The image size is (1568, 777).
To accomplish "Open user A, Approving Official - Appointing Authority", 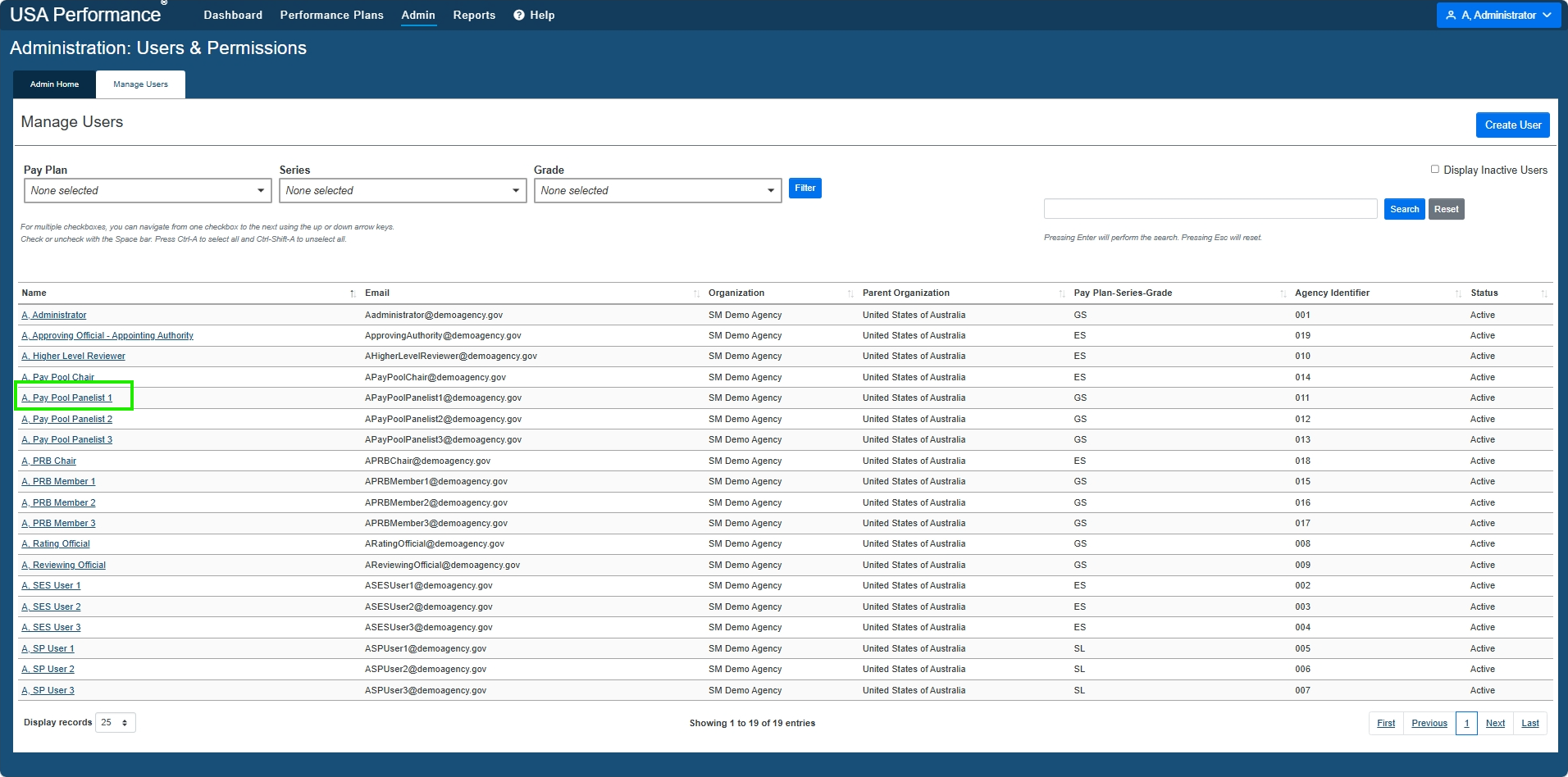I will click(107, 335).
